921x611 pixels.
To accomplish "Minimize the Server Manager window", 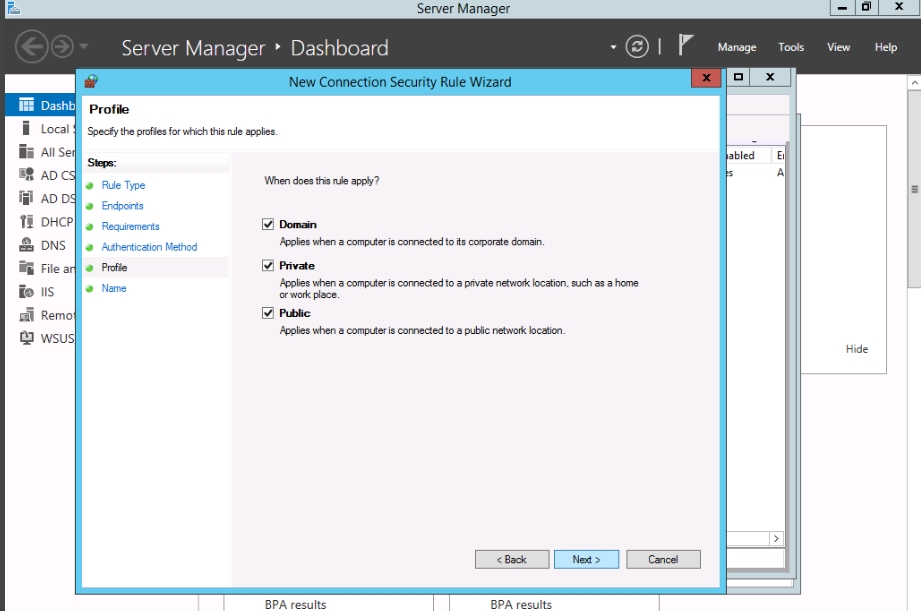I will tap(842, 7).
